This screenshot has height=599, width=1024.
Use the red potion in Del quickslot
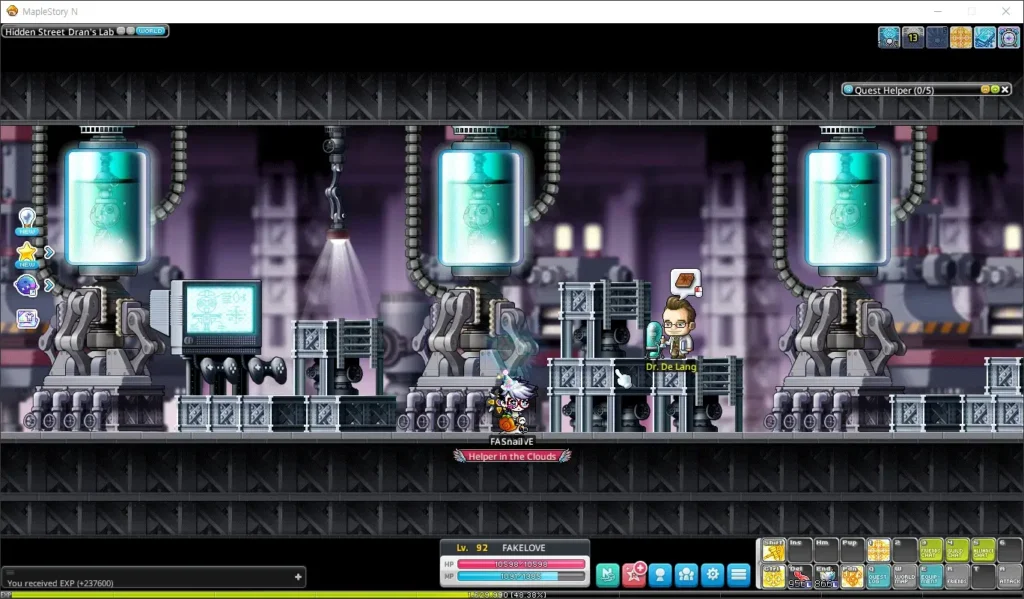(799, 576)
